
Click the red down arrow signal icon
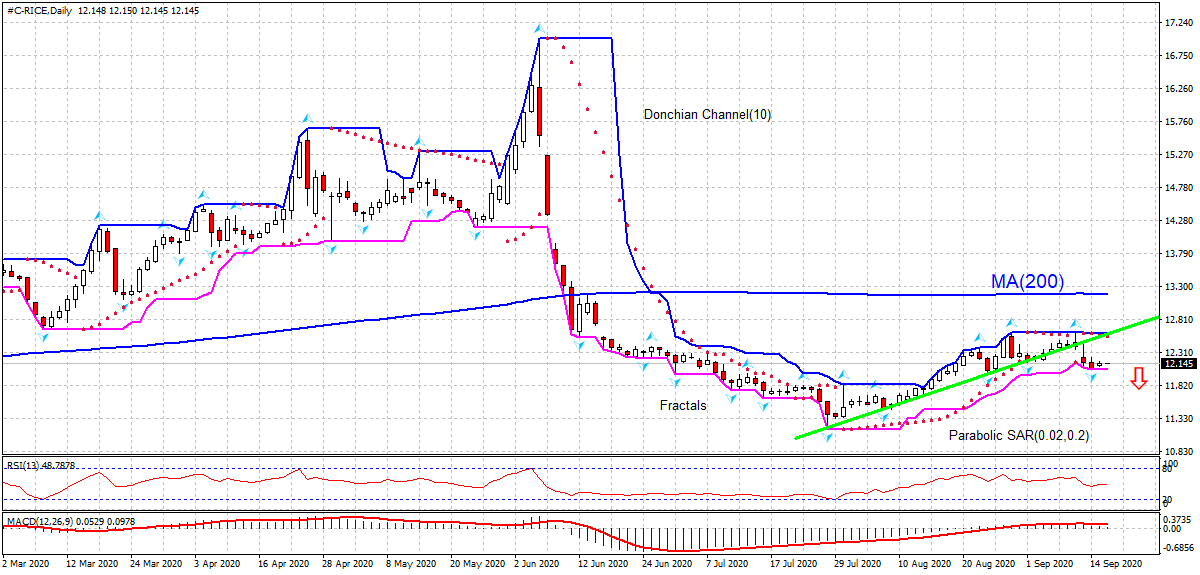click(1138, 378)
